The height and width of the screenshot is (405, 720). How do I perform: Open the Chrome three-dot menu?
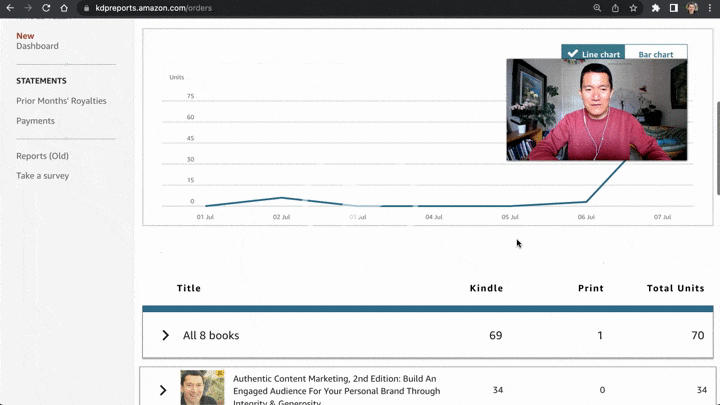click(709, 8)
